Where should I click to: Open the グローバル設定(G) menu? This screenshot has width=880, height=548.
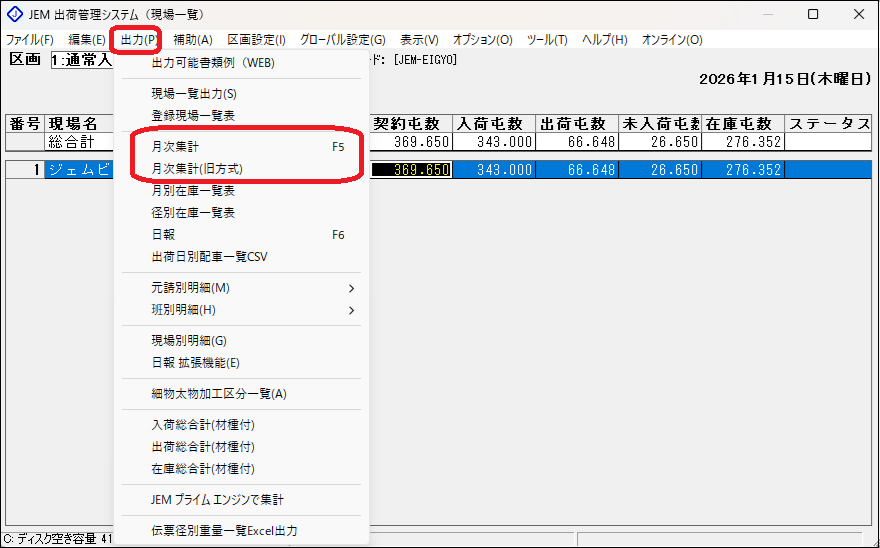coord(342,40)
